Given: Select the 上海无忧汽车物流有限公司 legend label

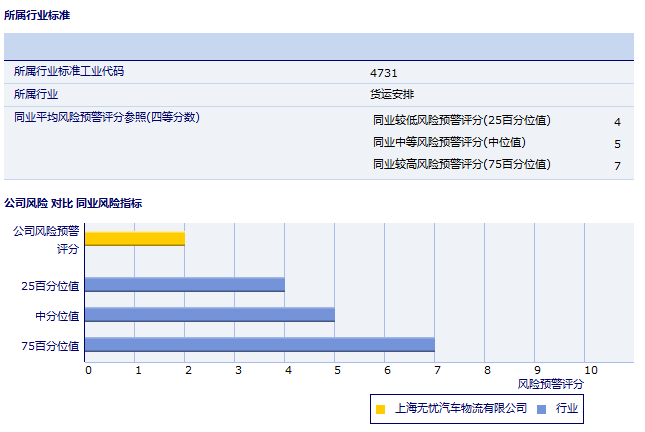Looking at the screenshot, I should [x=461, y=408].
